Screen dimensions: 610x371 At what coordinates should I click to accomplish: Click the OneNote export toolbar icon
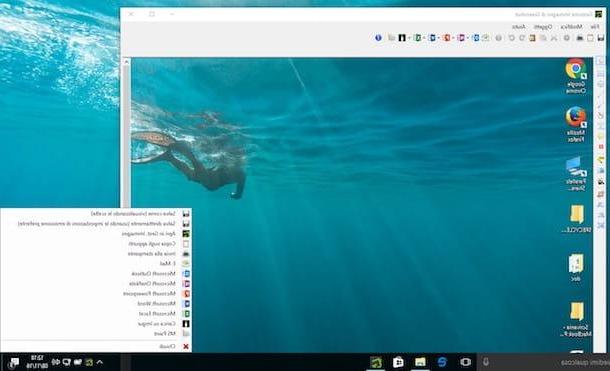click(x=461, y=38)
